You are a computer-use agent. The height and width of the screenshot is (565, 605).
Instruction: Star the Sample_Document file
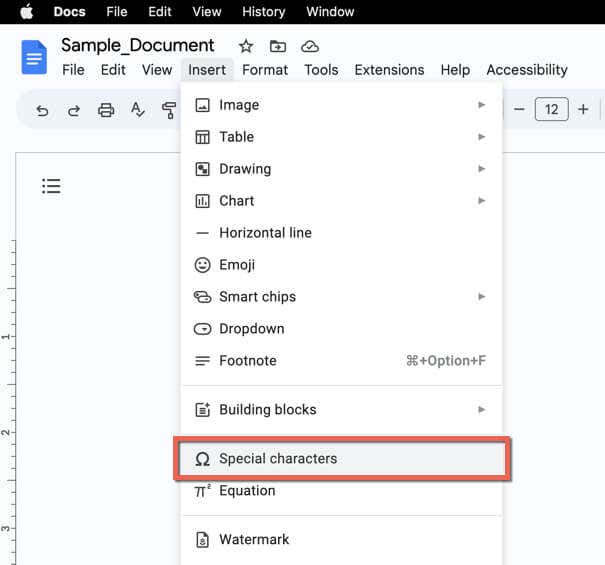point(246,47)
